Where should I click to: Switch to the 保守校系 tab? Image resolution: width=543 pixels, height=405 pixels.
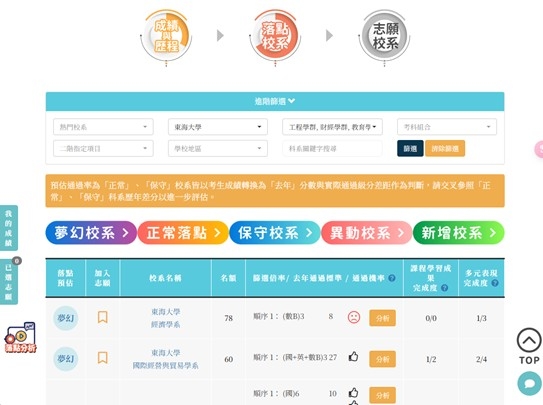click(275, 233)
